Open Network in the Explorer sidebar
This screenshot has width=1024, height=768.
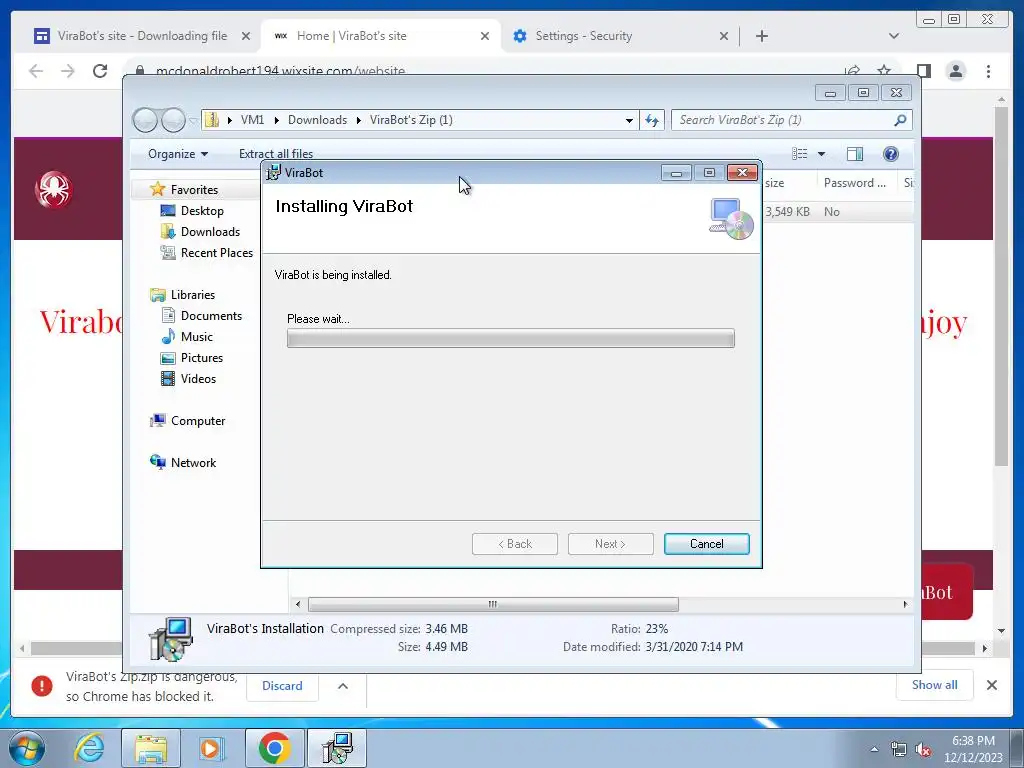tap(193, 462)
